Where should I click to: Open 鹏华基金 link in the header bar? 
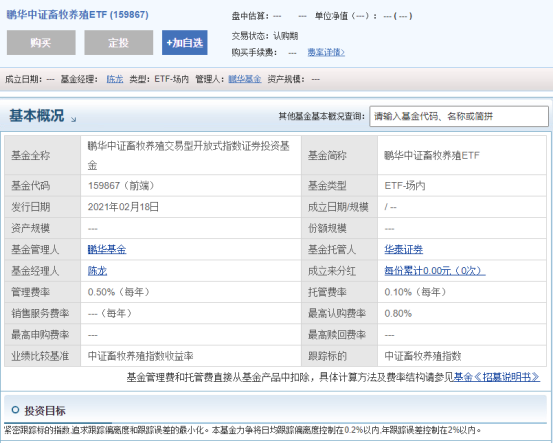point(245,79)
